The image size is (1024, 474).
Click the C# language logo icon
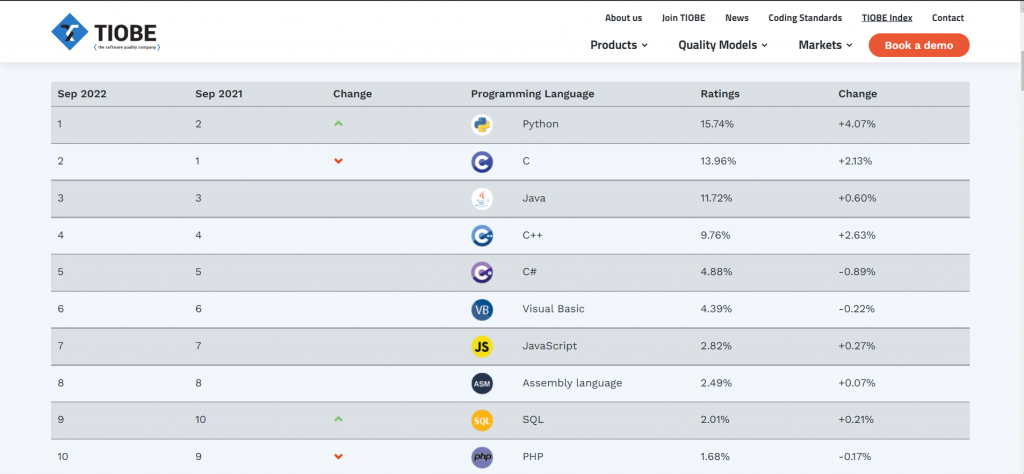click(x=482, y=272)
